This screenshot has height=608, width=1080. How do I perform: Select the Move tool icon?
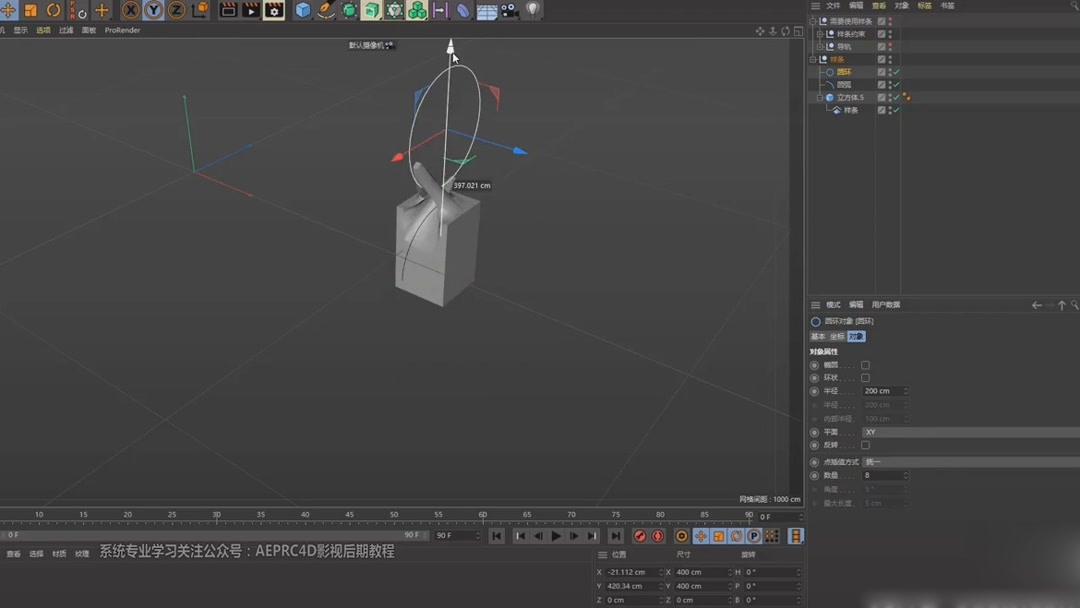tap(8, 10)
